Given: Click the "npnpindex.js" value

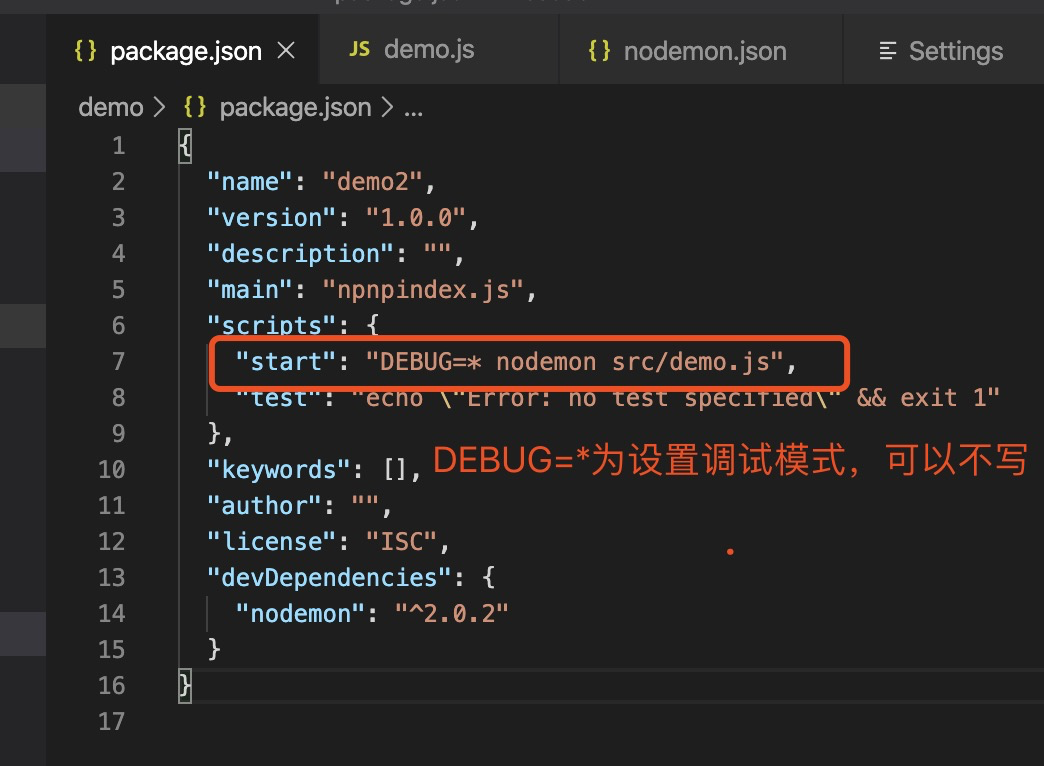Looking at the screenshot, I should [423, 290].
